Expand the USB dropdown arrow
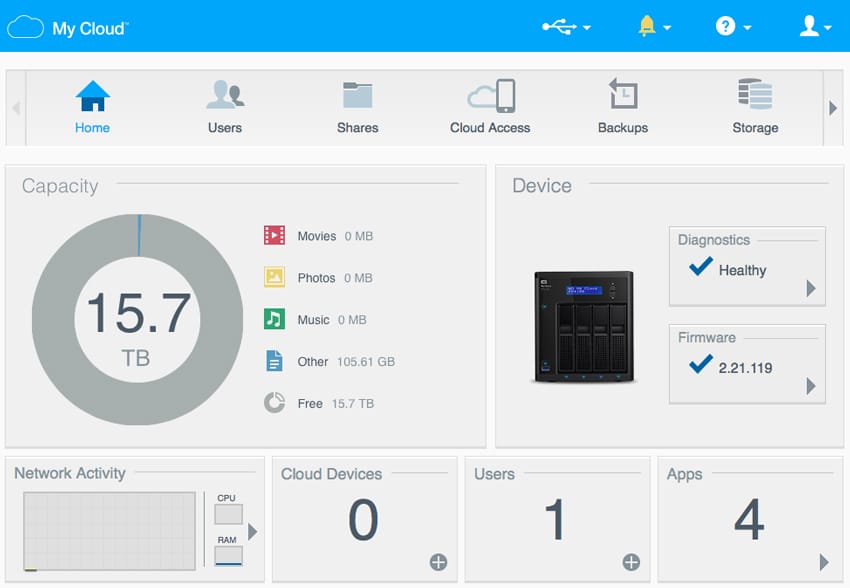Viewport: 850px width, 588px height. (x=587, y=27)
